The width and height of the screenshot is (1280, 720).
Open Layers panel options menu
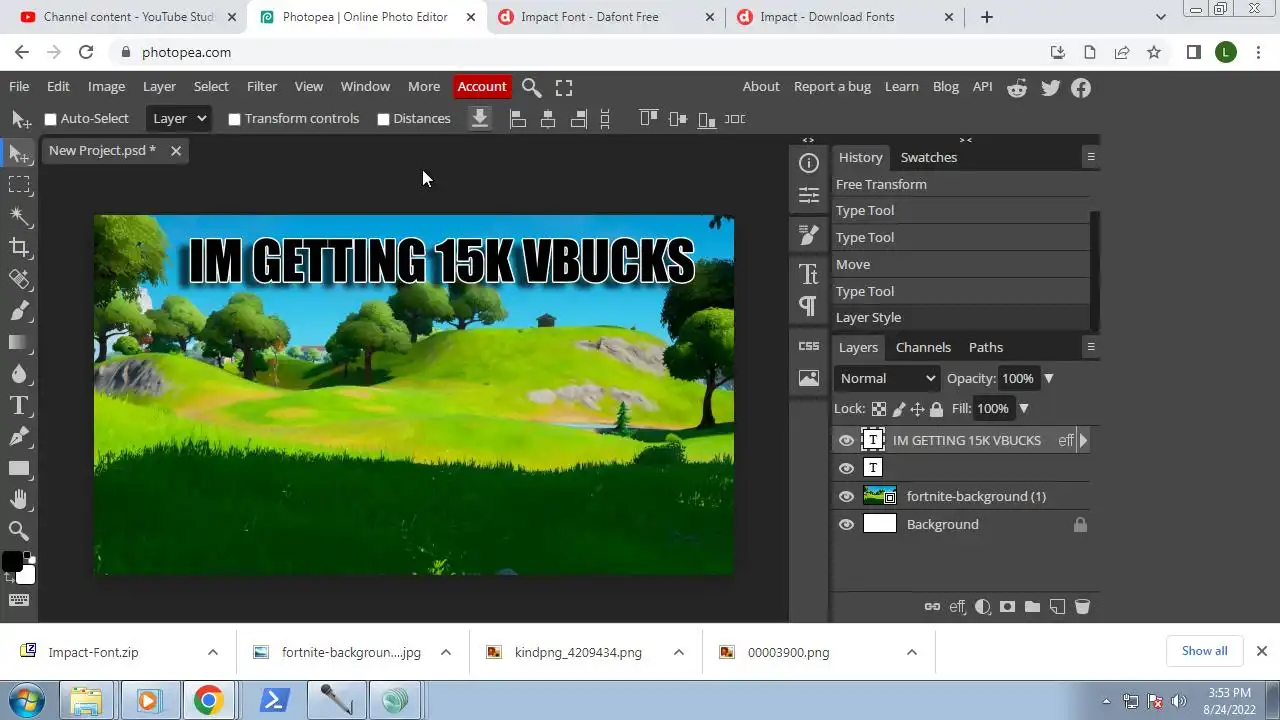1091,347
